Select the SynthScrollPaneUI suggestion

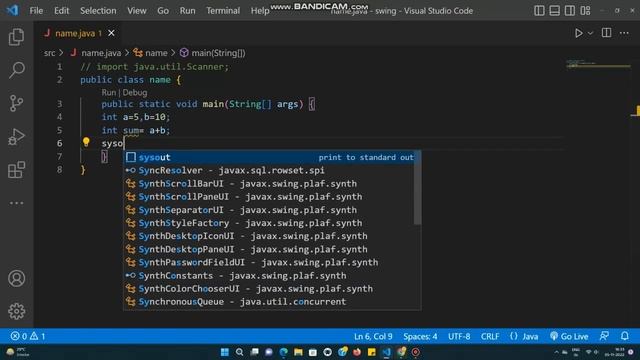[269, 197]
